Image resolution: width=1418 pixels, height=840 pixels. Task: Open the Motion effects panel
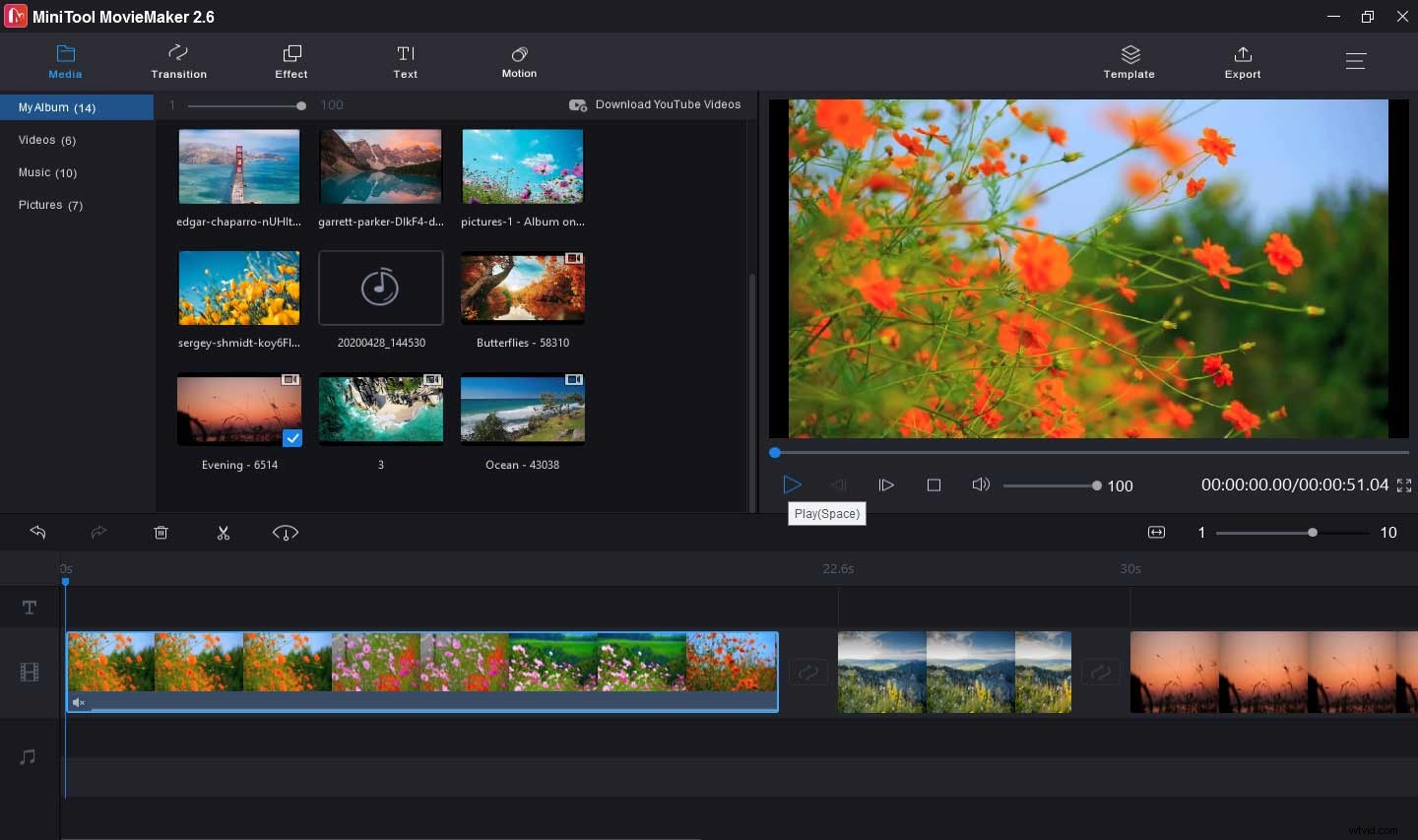(x=519, y=61)
